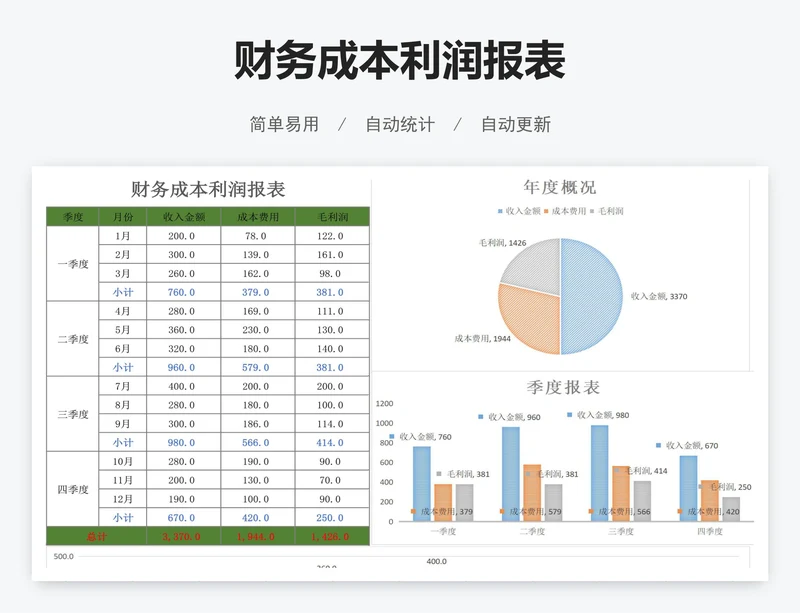The height and width of the screenshot is (613, 800).
Task: Select the merged 三季度 cell in table
Action: (x=72, y=414)
